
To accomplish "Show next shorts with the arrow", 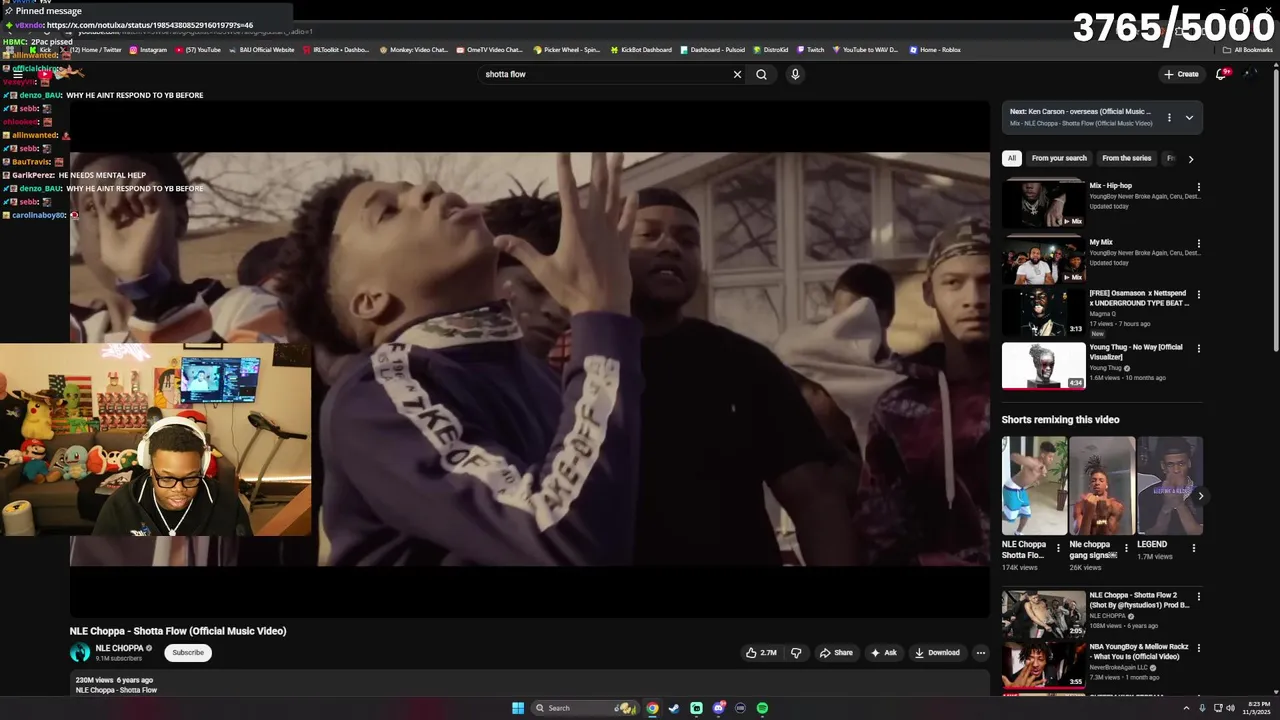I will (1201, 496).
